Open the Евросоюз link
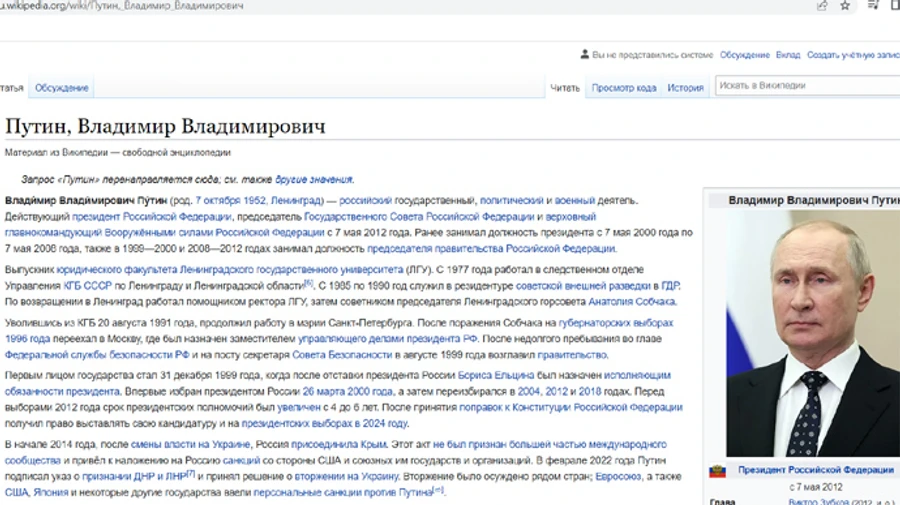The width and height of the screenshot is (900, 505). (x=618, y=477)
